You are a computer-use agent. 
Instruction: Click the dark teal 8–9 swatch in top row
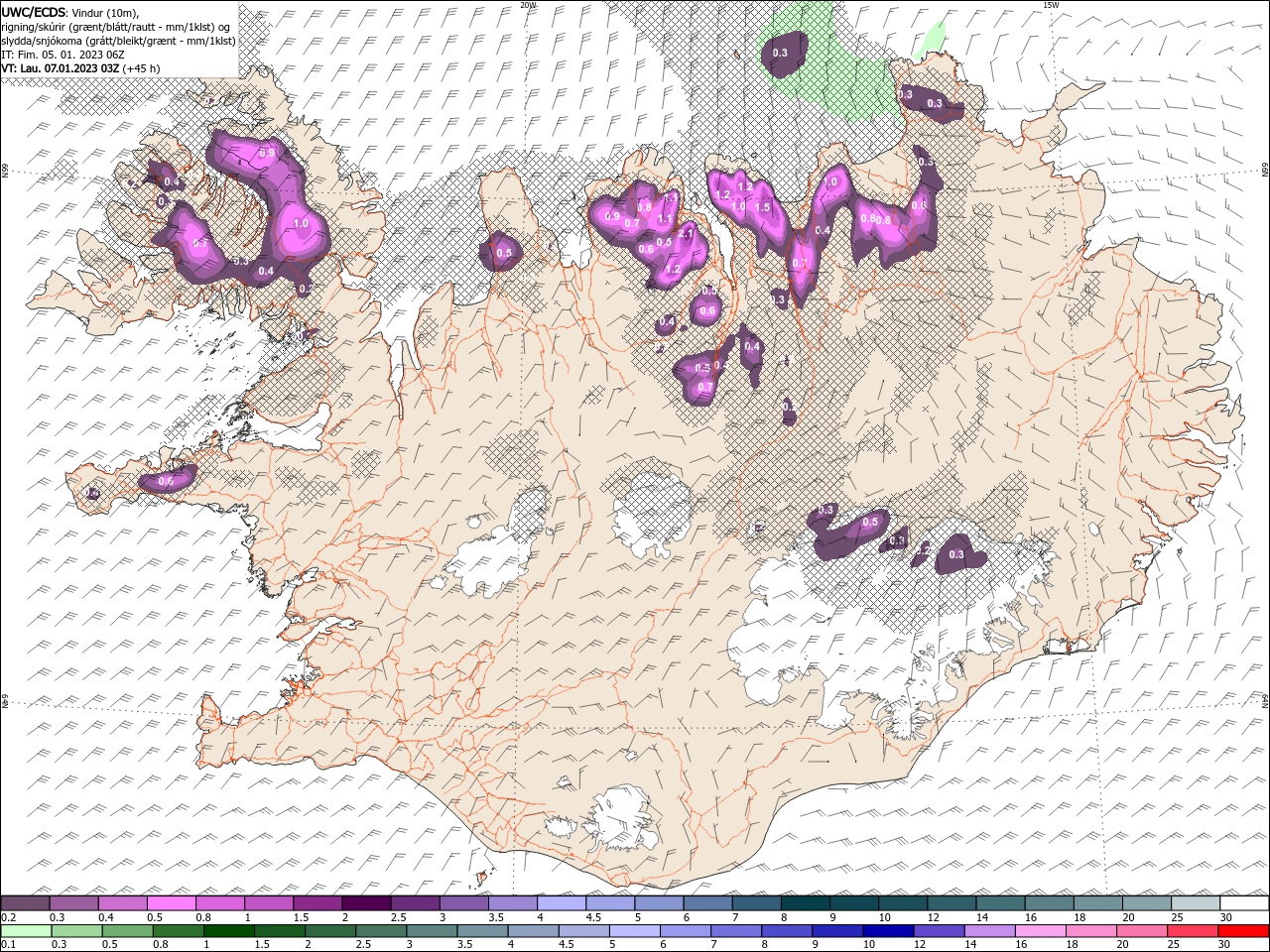(806, 903)
